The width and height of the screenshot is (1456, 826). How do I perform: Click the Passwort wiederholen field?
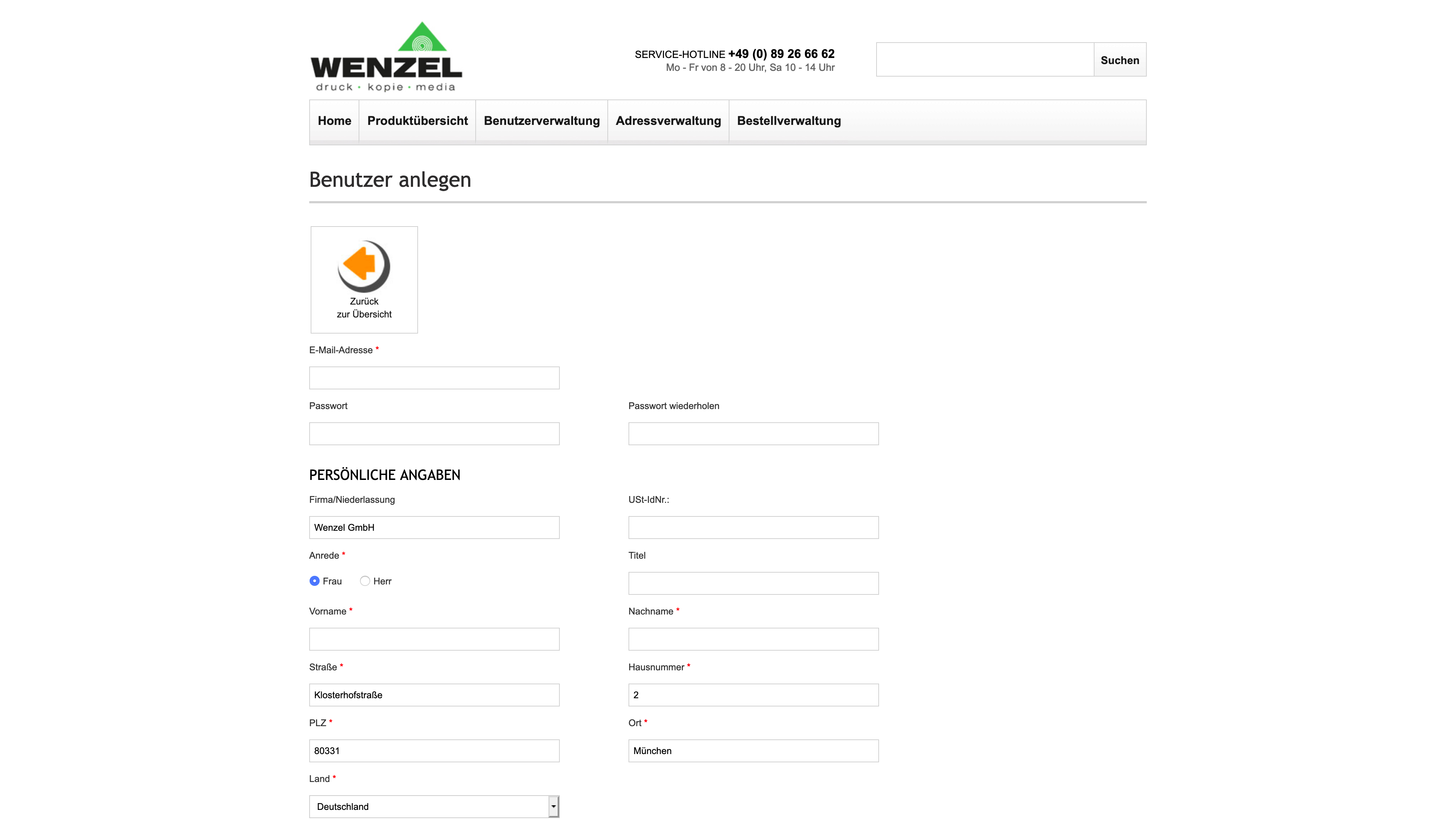coord(753,433)
